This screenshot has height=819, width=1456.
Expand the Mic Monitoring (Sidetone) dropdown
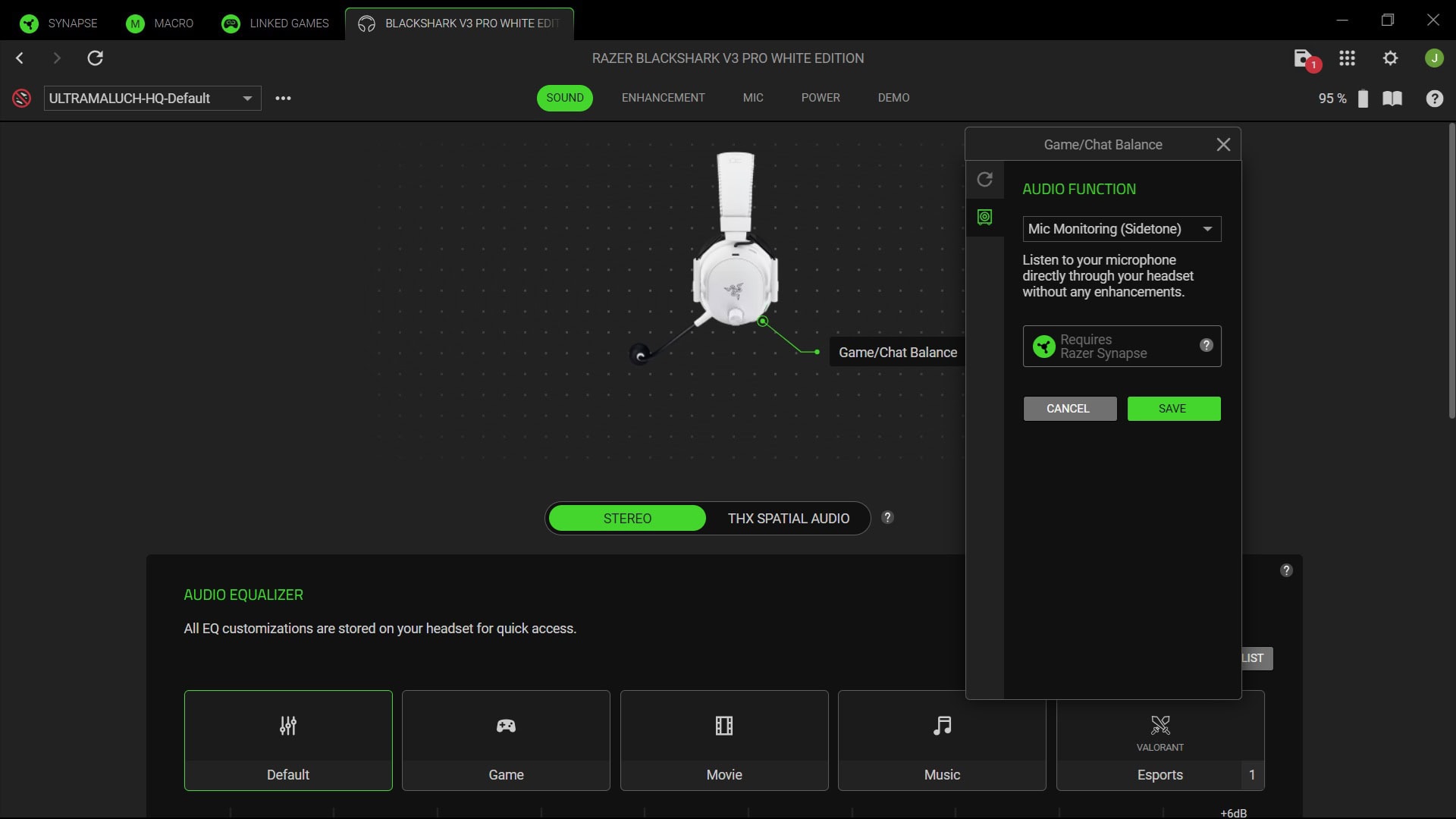(1122, 229)
